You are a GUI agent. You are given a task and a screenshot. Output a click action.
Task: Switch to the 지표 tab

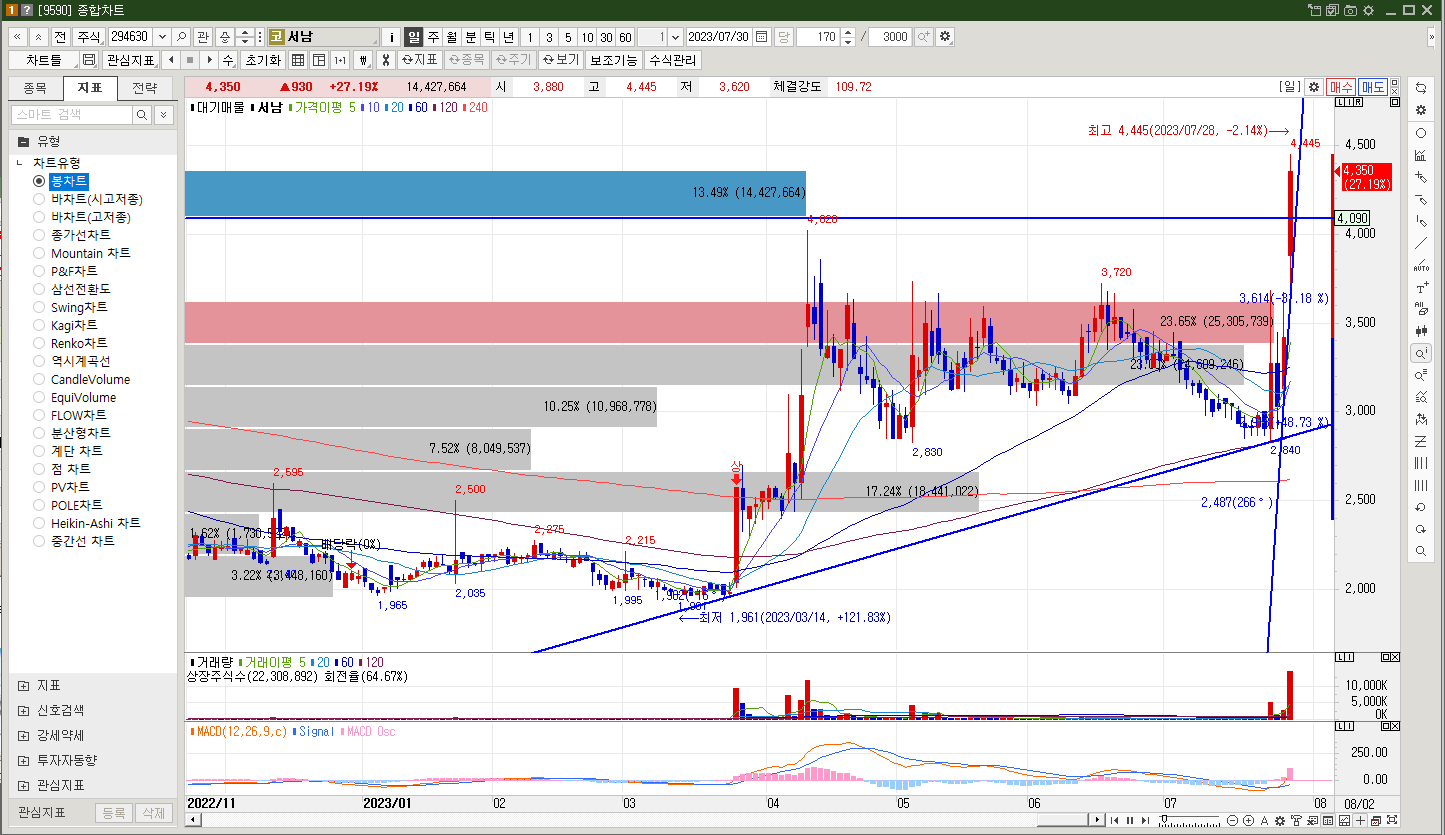(90, 88)
